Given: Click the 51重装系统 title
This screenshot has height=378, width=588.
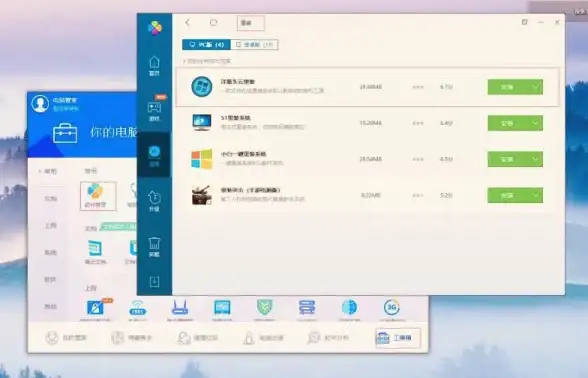Looking at the screenshot, I should pos(236,118).
